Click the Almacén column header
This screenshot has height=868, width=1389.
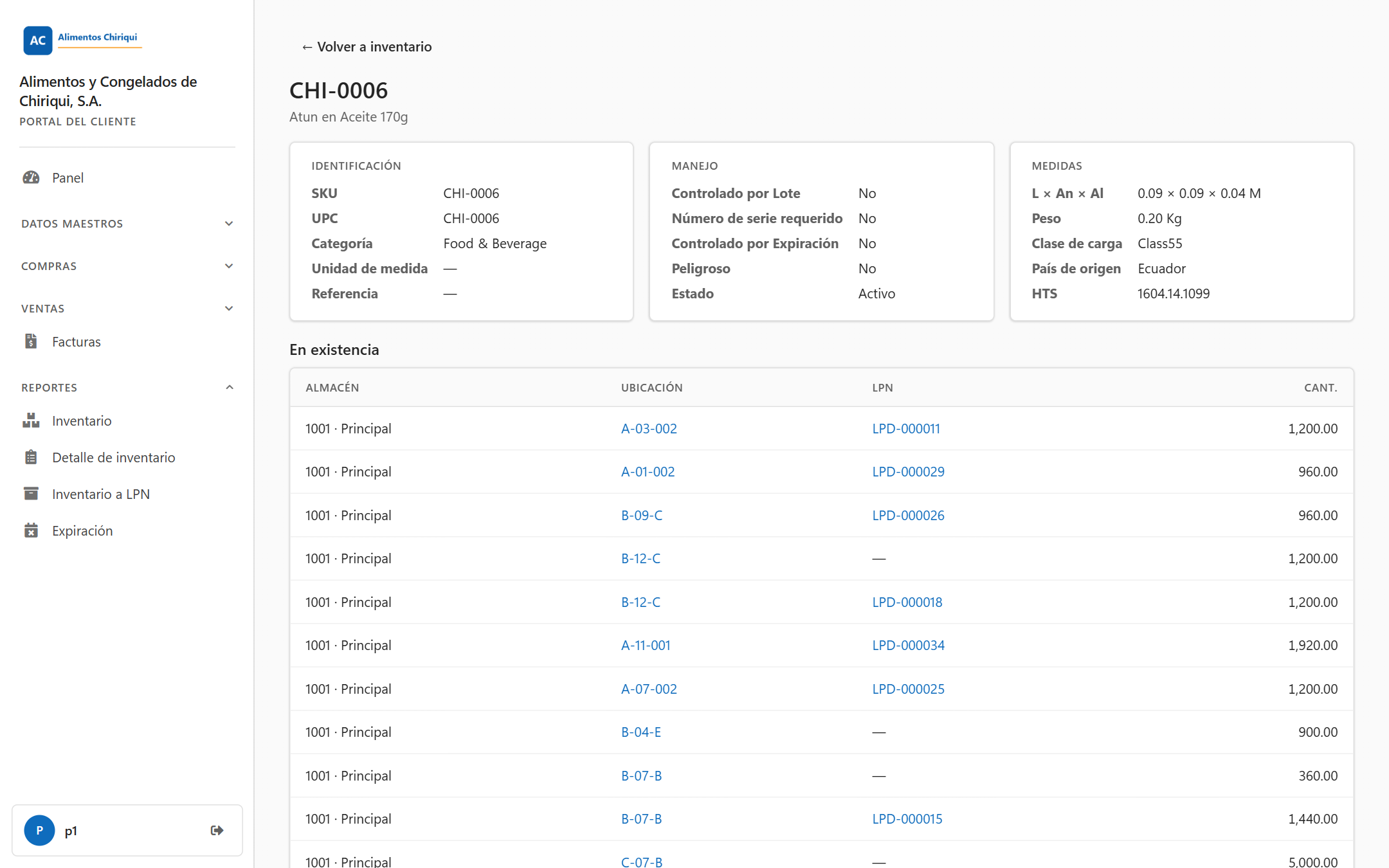click(332, 388)
